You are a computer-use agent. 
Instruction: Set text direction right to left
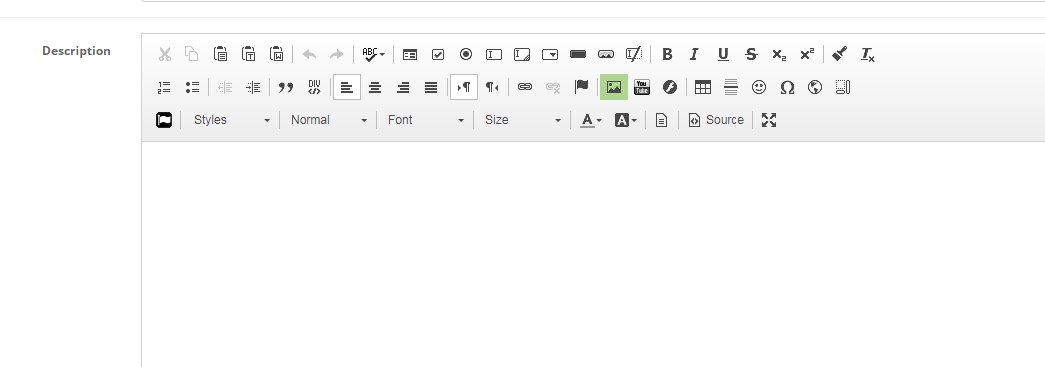coord(492,87)
